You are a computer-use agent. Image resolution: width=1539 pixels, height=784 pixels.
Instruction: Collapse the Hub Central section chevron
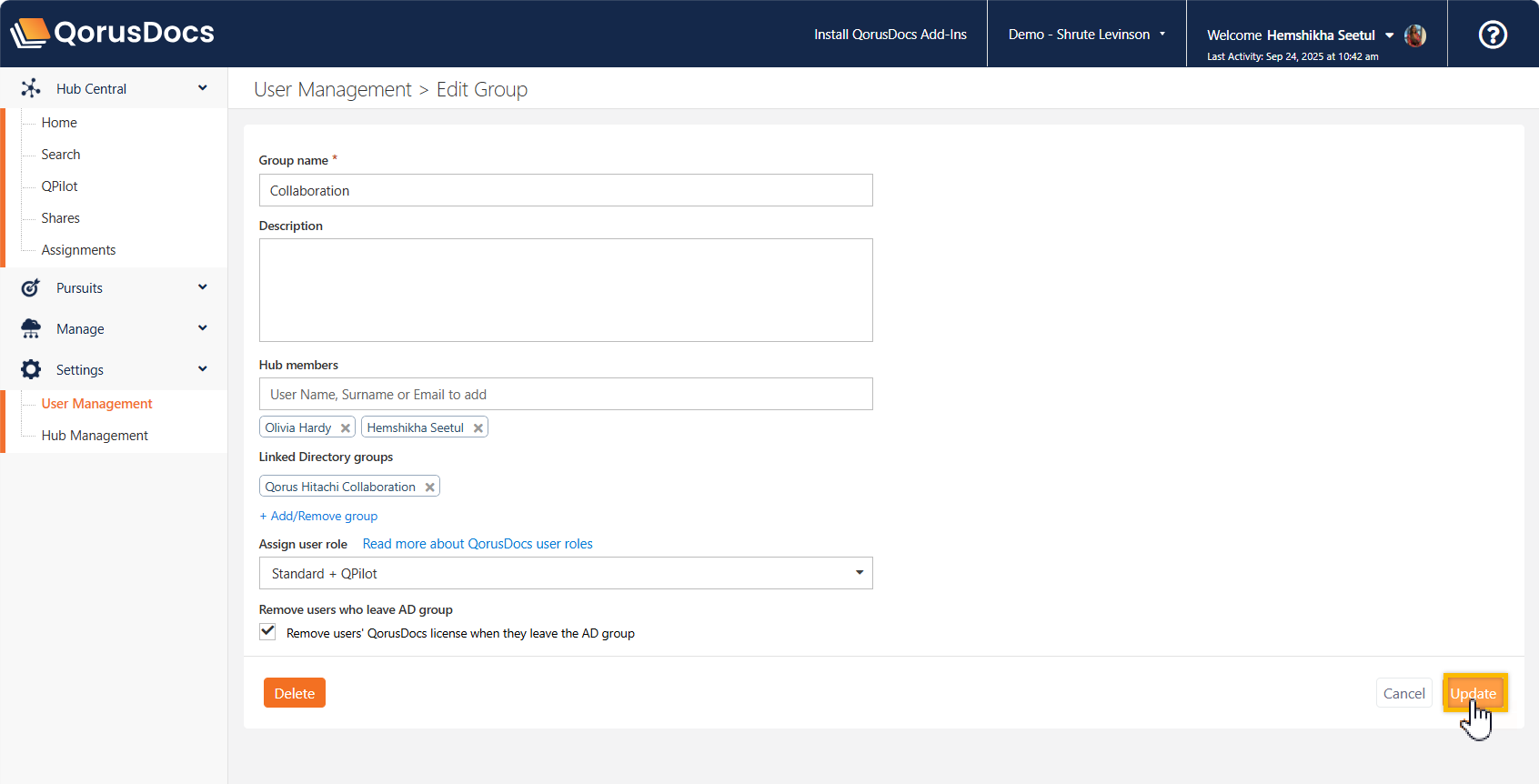click(x=203, y=88)
